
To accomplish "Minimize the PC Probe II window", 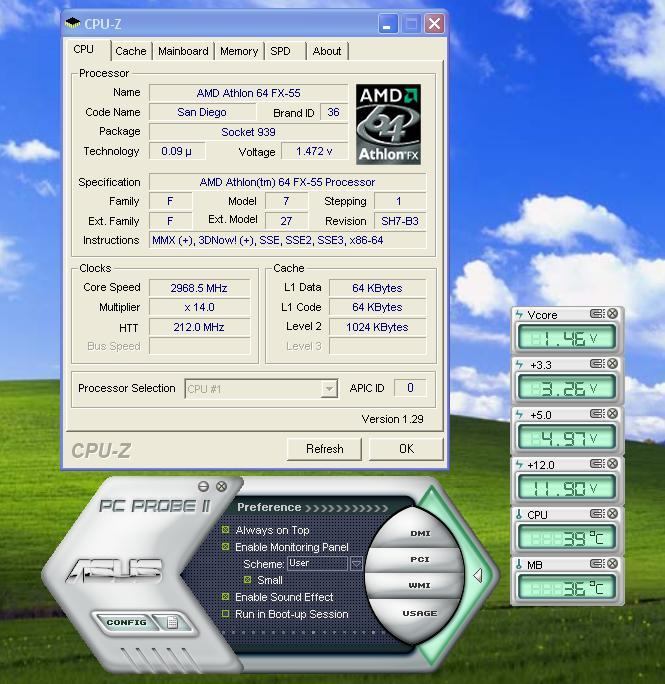I will point(203,486).
